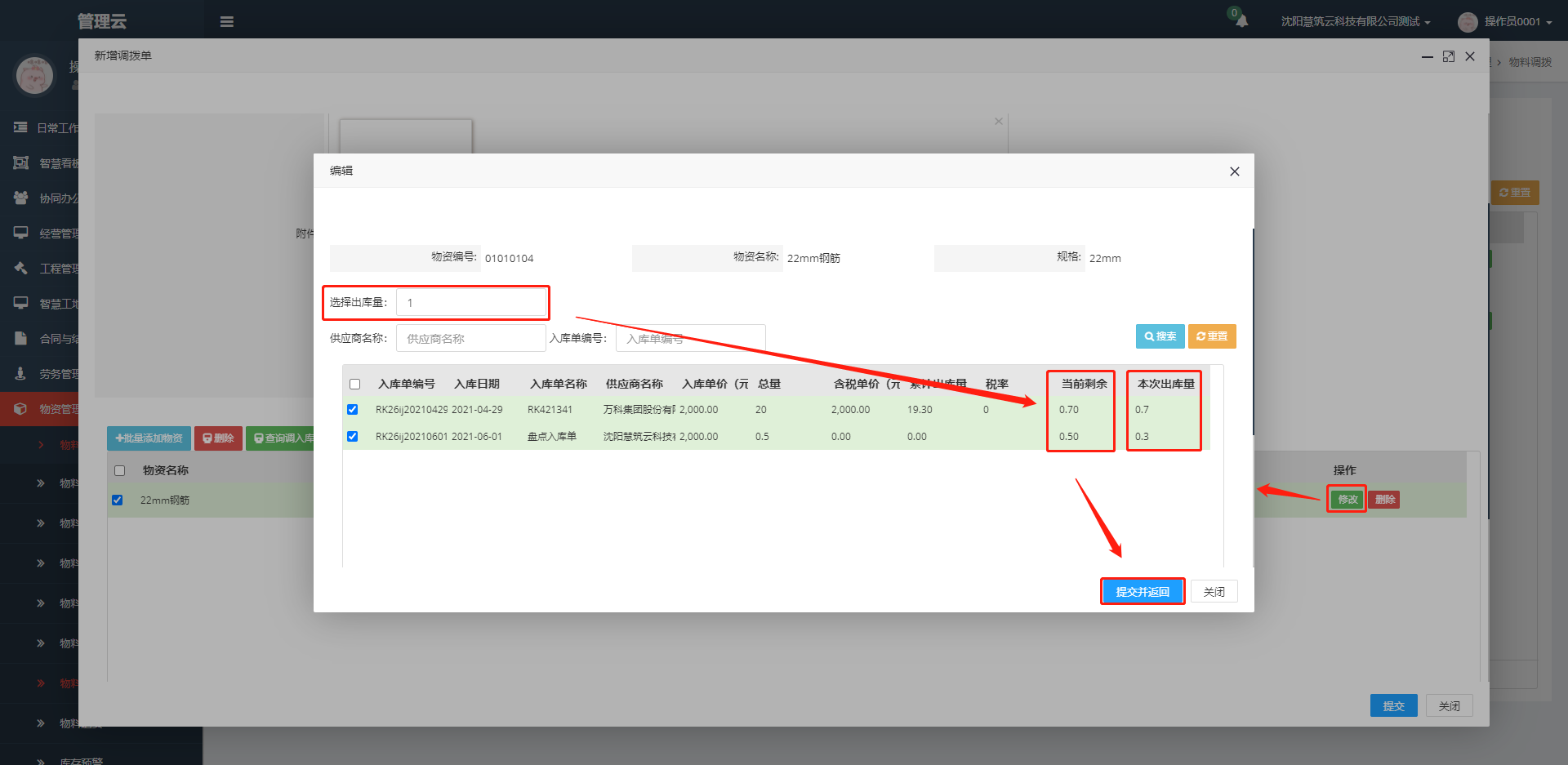This screenshot has height=765, width=1568.
Task: Click the 2021-06-01 date cell
Action: pyautogui.click(x=477, y=437)
